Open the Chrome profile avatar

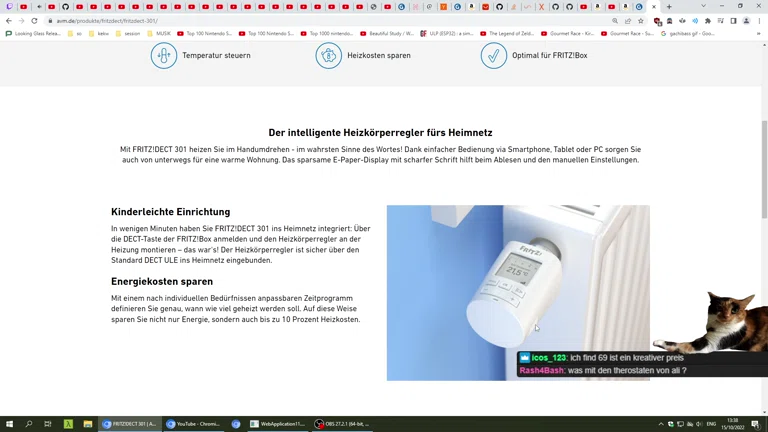[x=746, y=21]
